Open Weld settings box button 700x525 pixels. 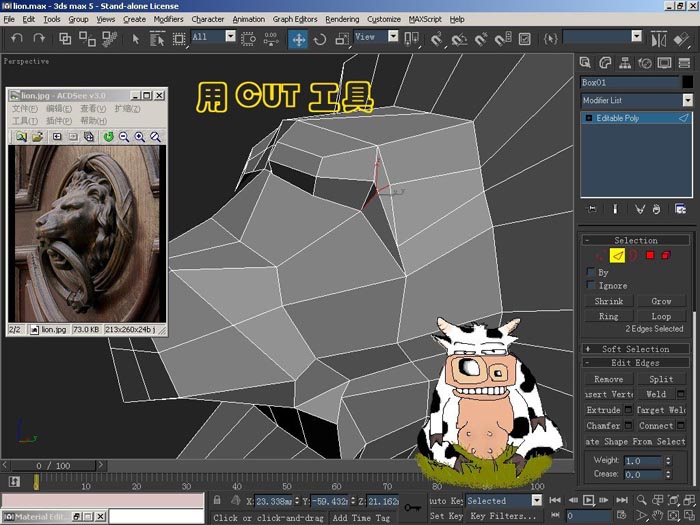681,394
